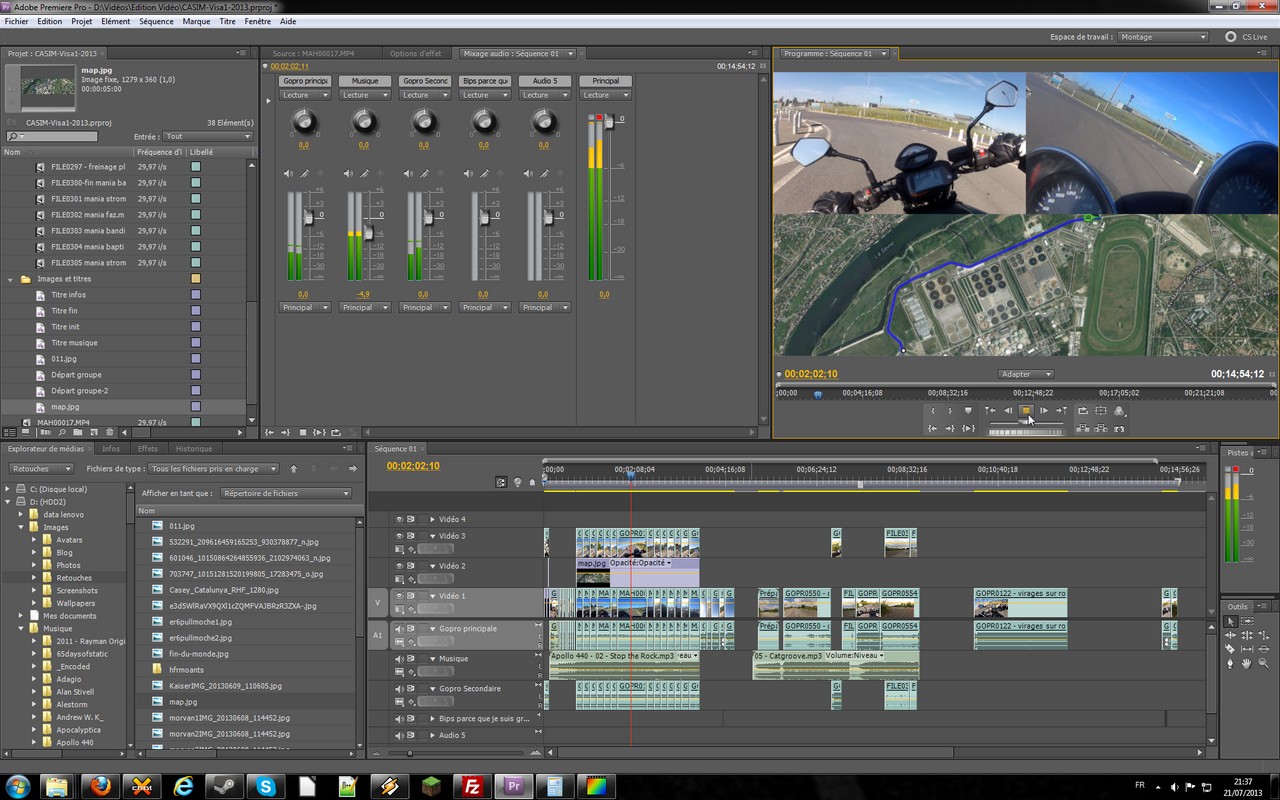The image size is (1280, 800).
Task: Click the trash icon in Project panel
Action: [110, 432]
